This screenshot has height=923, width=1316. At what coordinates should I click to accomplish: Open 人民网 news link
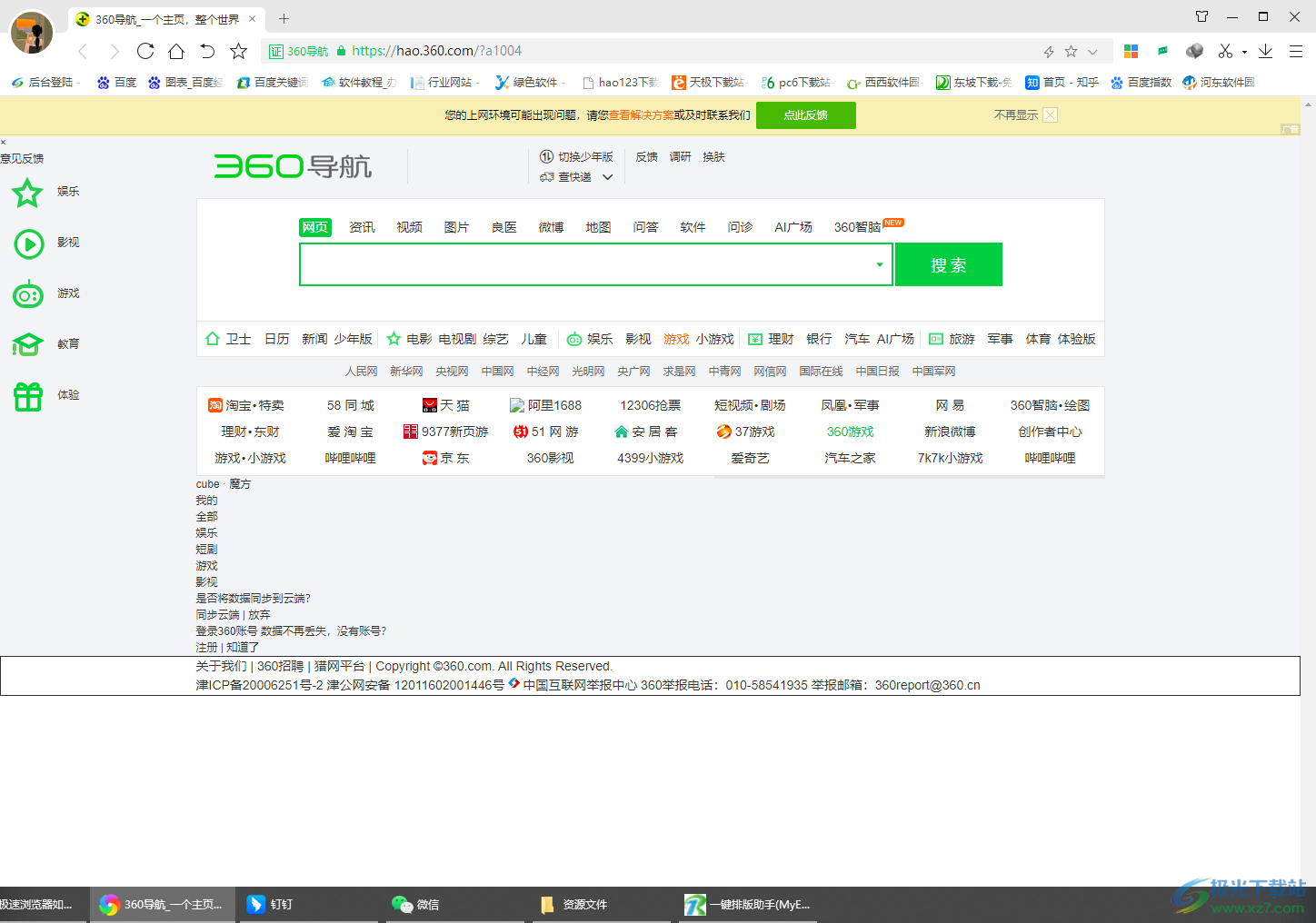coord(361,372)
